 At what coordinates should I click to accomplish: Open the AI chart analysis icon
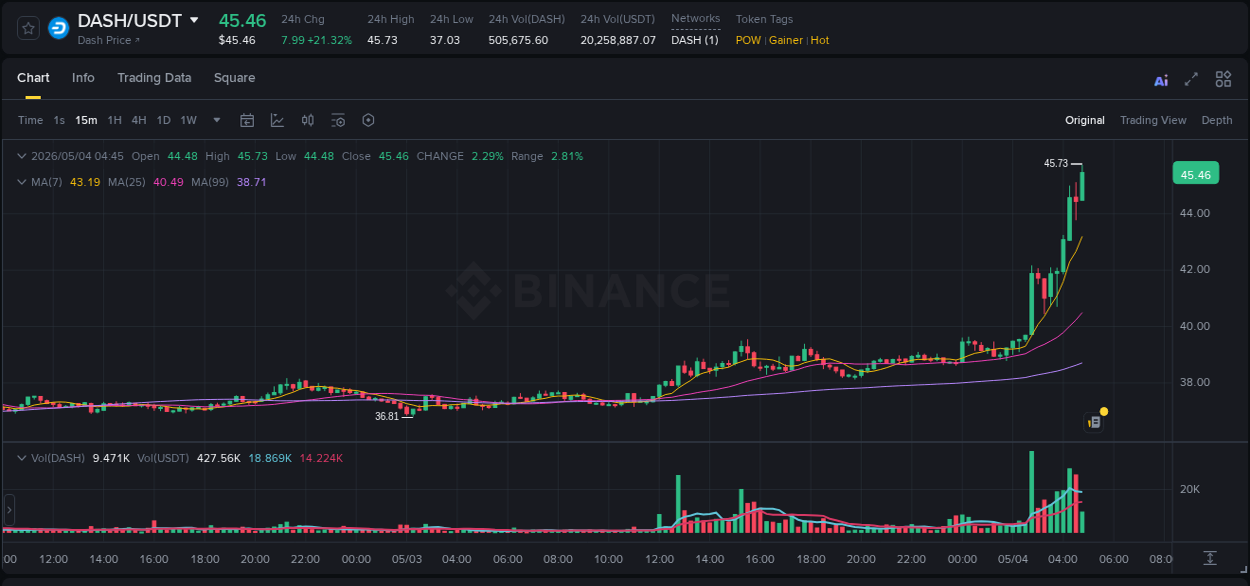(1161, 81)
